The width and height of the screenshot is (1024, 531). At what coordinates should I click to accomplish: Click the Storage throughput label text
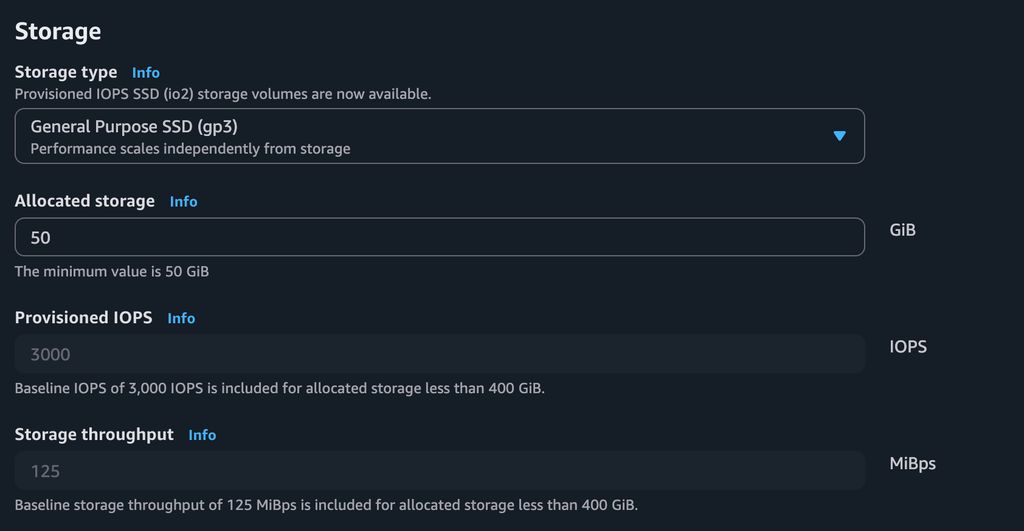click(x=94, y=435)
